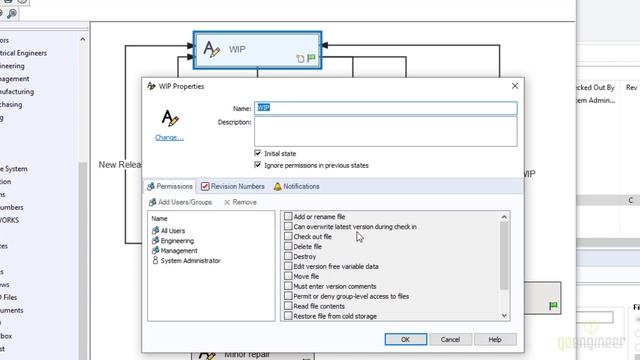
Task: Click the WIP state icon in the dialog
Action: click(170, 118)
